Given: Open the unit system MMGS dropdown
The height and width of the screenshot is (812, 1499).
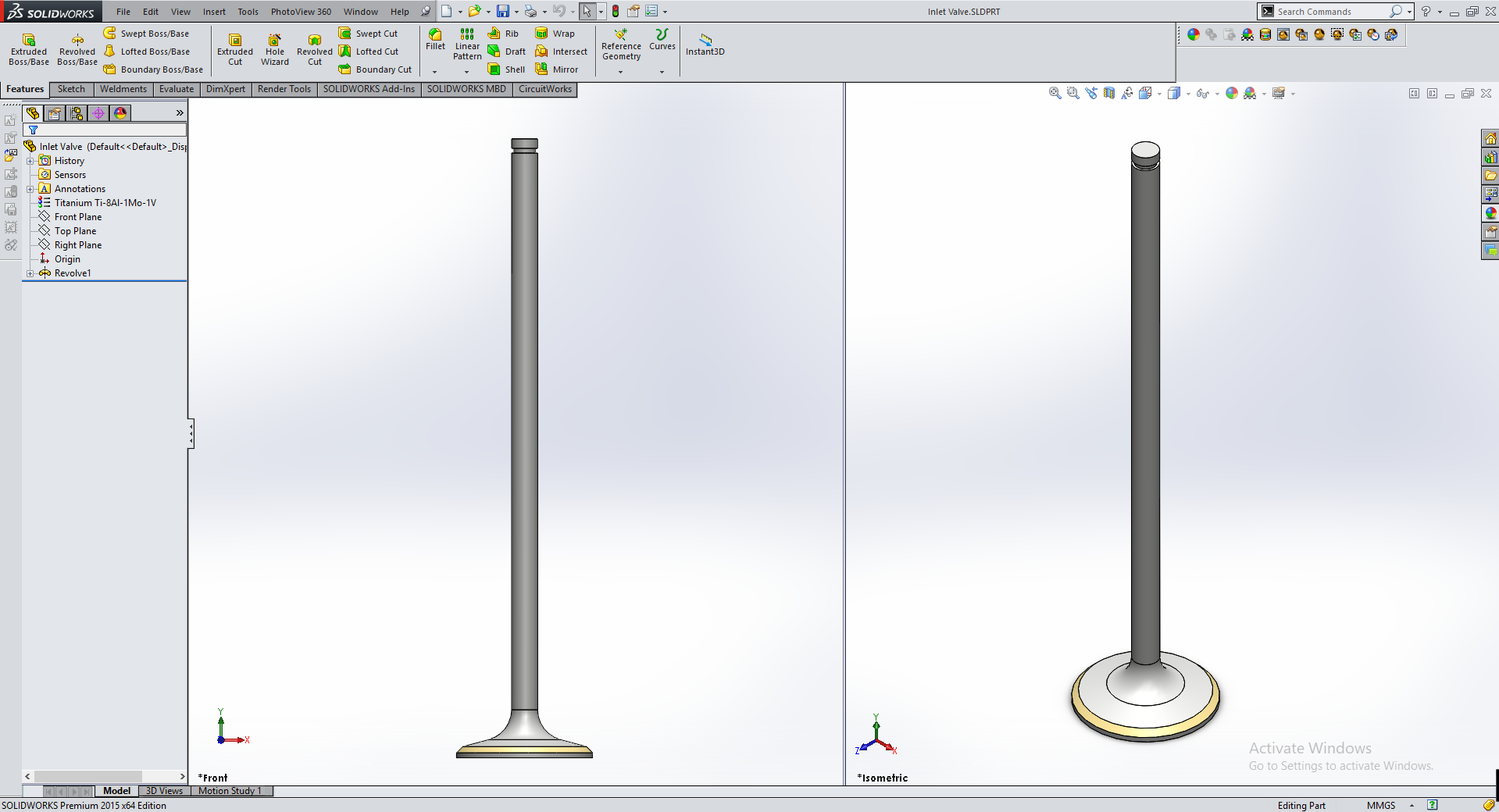Looking at the screenshot, I should (x=1412, y=806).
